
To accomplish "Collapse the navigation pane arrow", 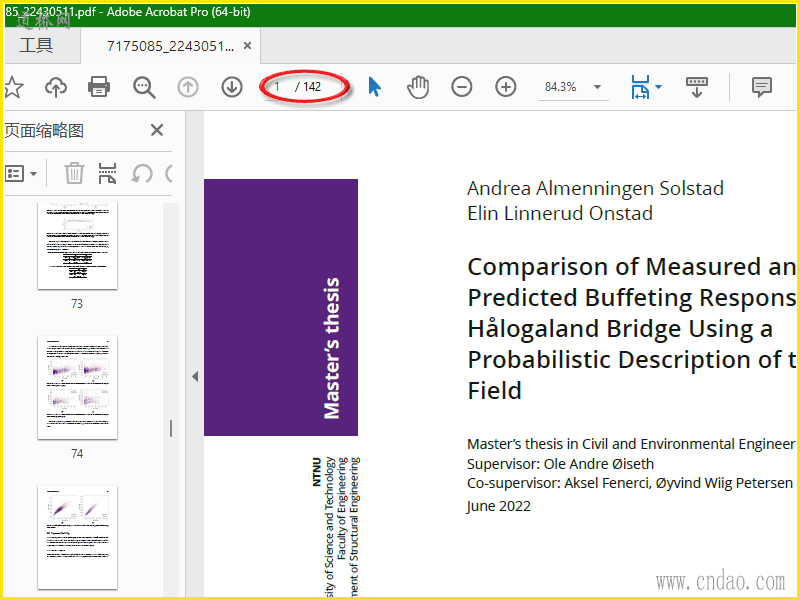I will [x=195, y=377].
